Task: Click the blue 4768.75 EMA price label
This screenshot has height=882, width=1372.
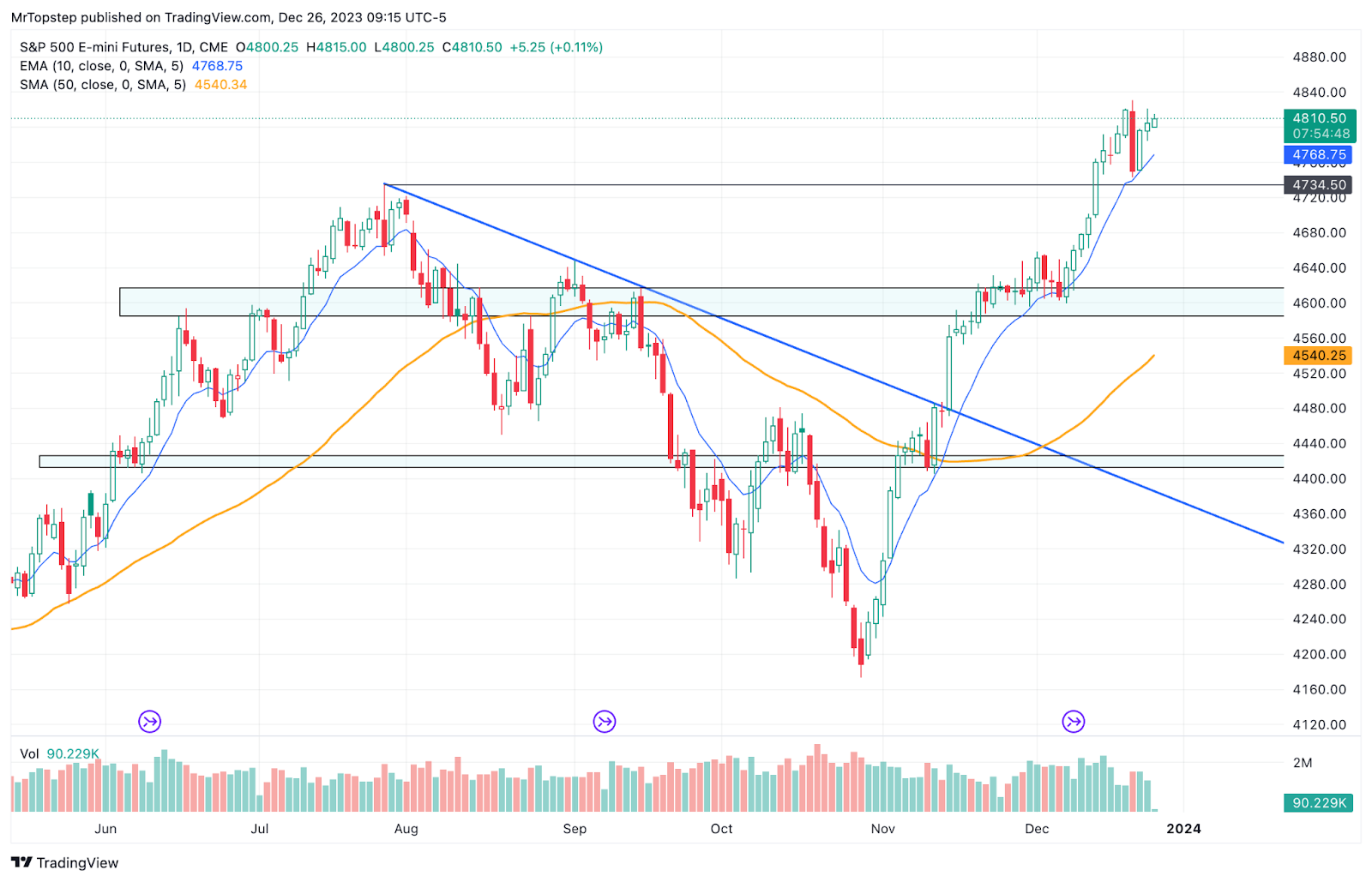Action: (x=1319, y=155)
